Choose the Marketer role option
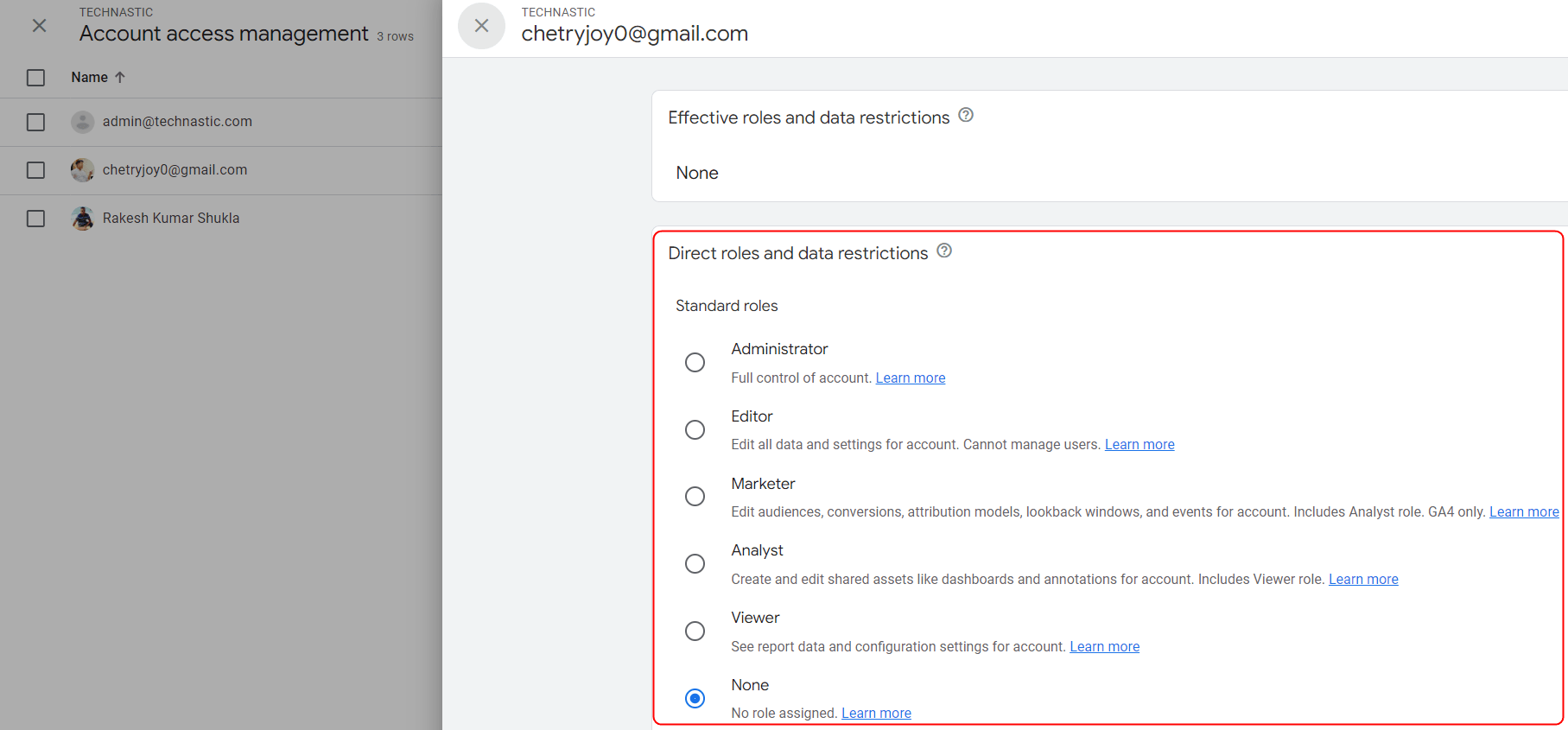 (x=695, y=497)
